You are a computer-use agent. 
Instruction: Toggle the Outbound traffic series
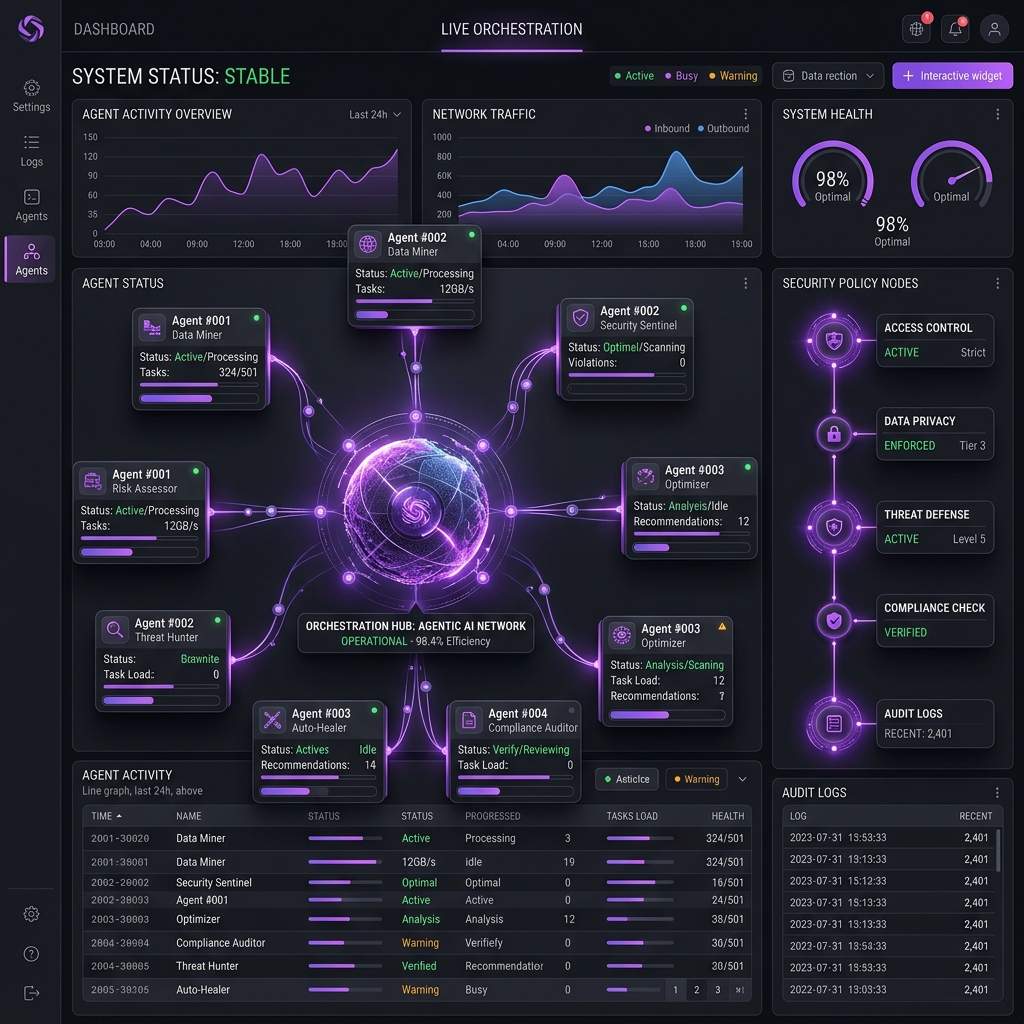coord(723,129)
